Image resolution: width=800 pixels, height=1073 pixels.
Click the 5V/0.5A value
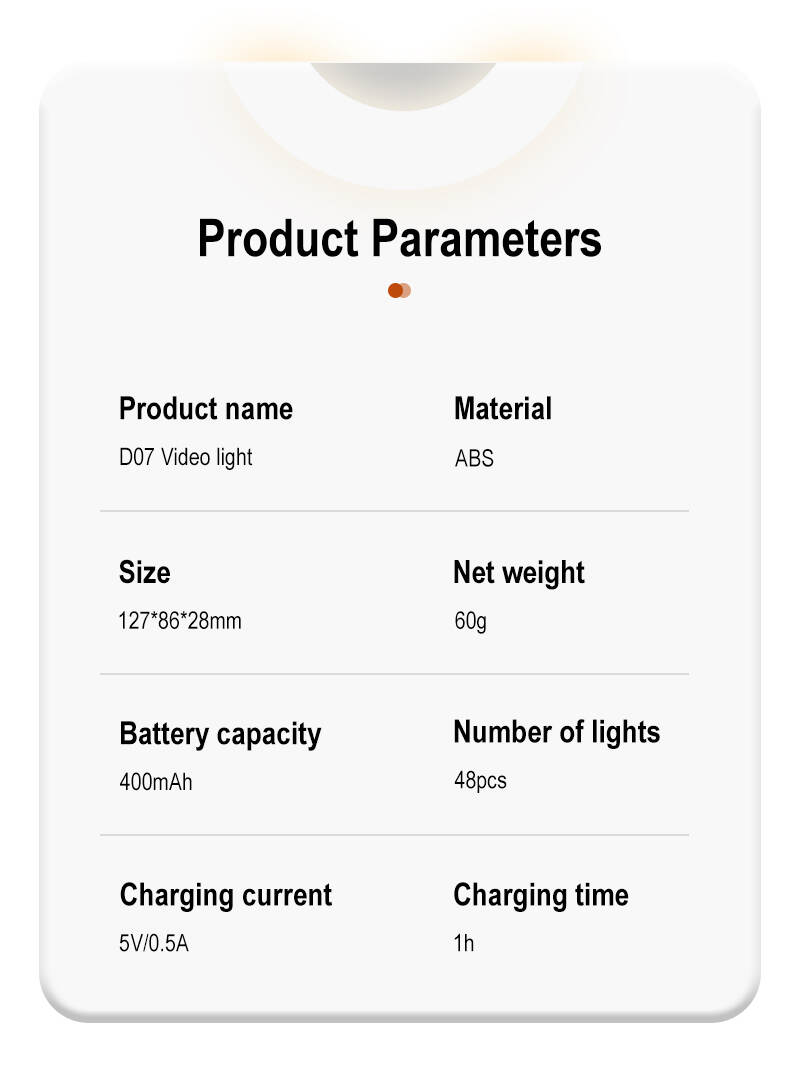pos(154,943)
